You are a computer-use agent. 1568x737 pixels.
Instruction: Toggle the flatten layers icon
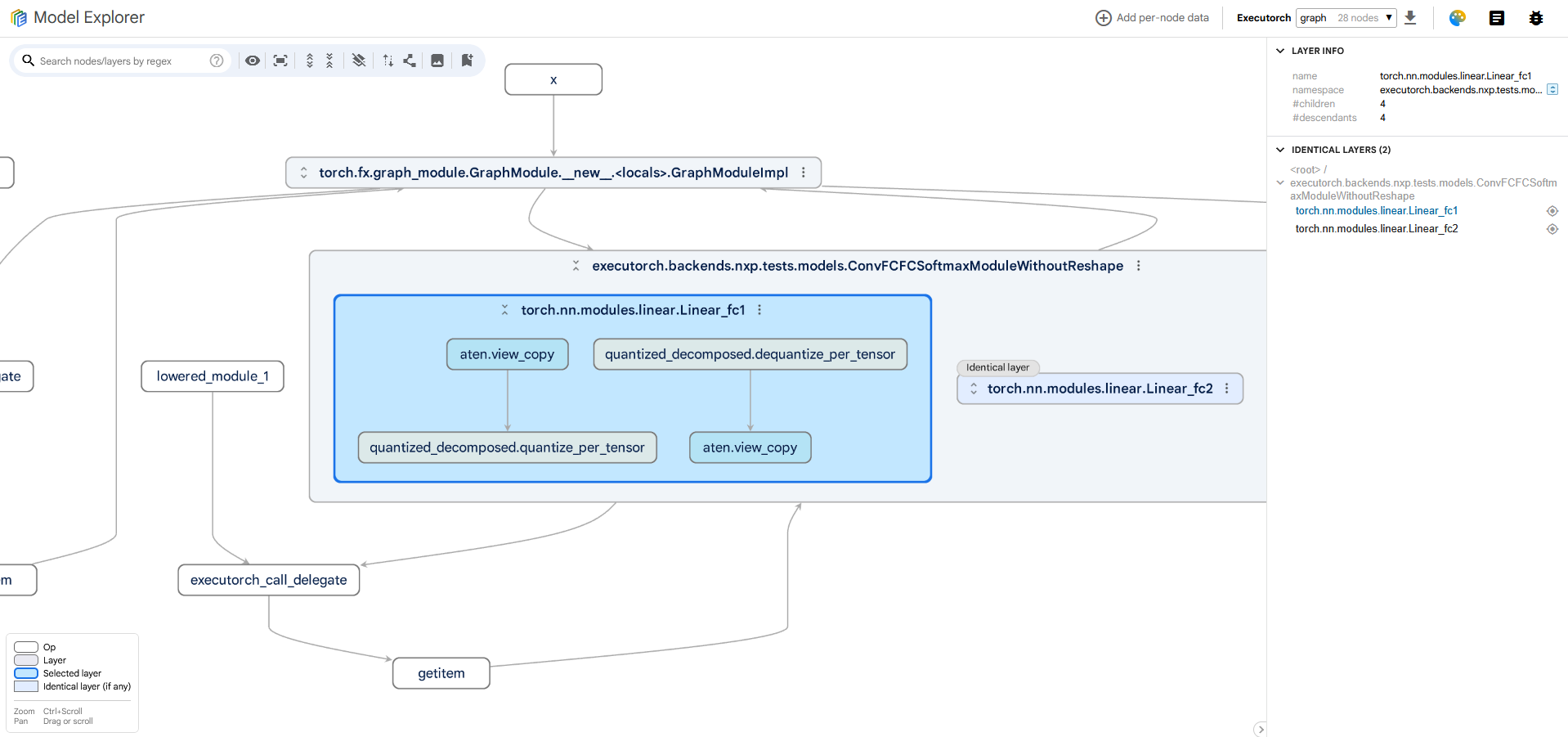359,61
